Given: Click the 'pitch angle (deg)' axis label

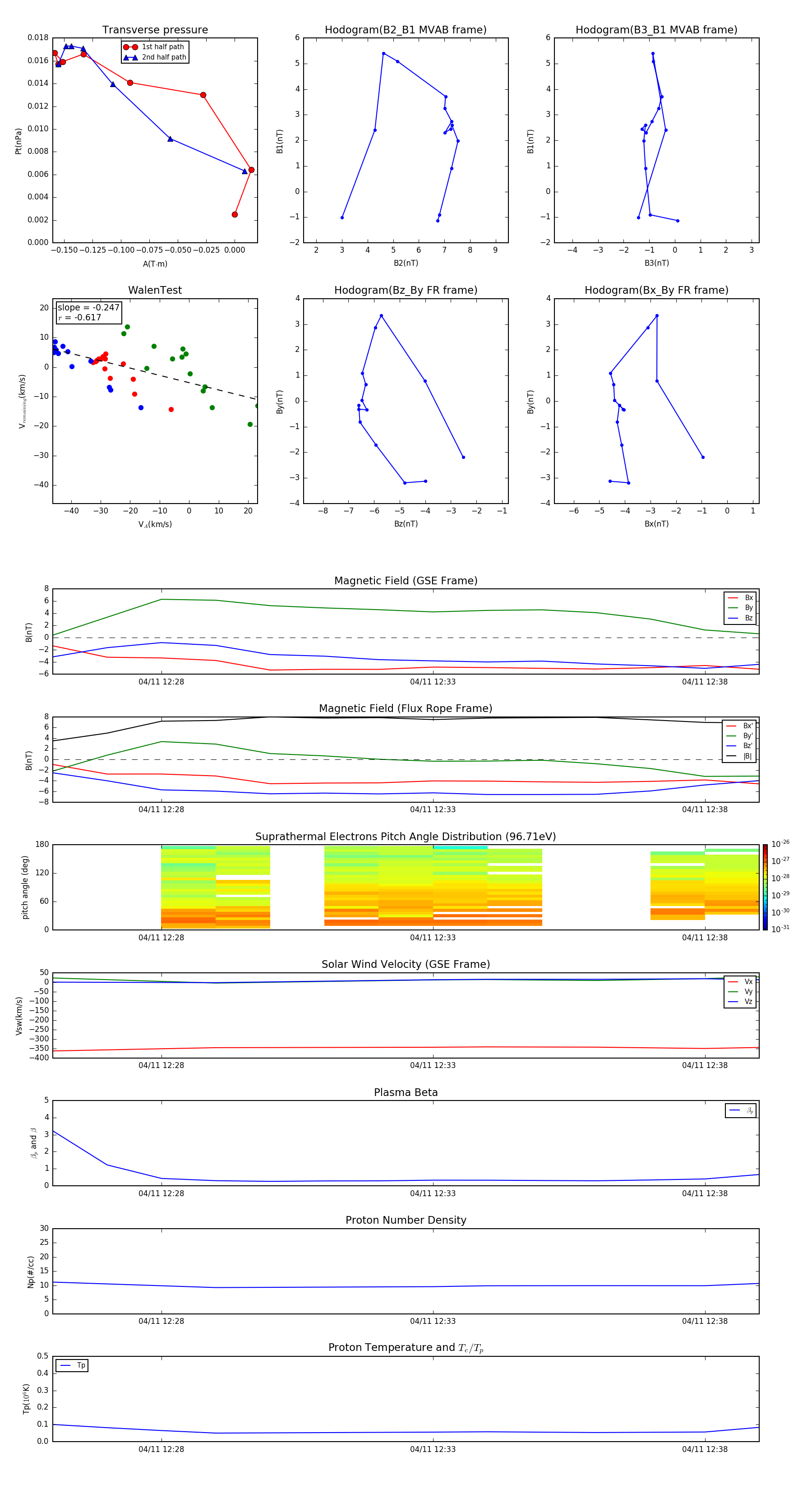Looking at the screenshot, I should [x=25, y=887].
